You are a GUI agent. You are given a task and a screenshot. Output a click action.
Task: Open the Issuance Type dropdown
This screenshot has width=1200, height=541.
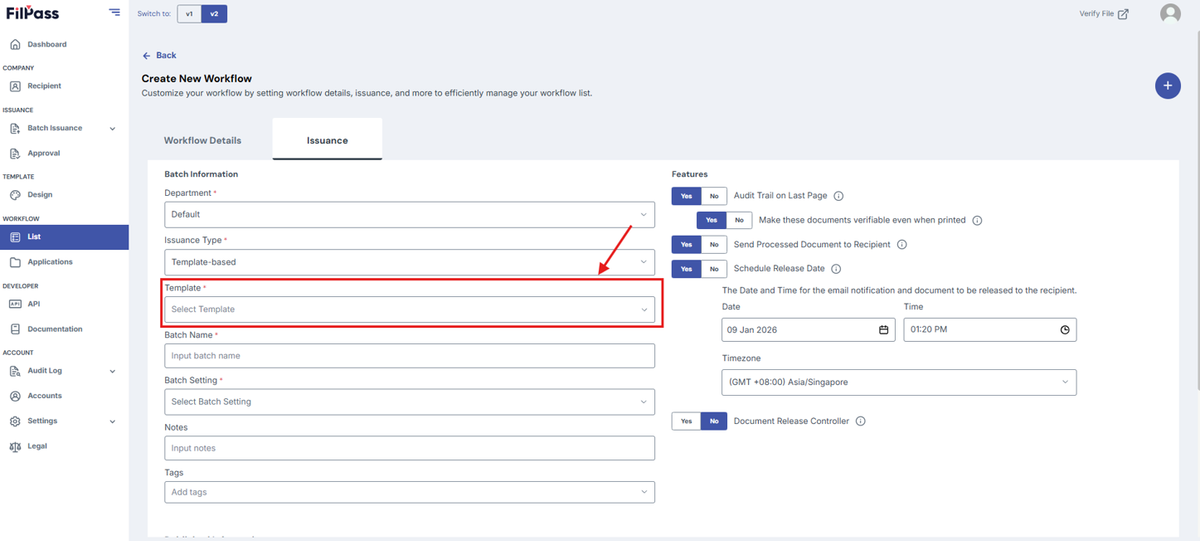[x=409, y=261]
